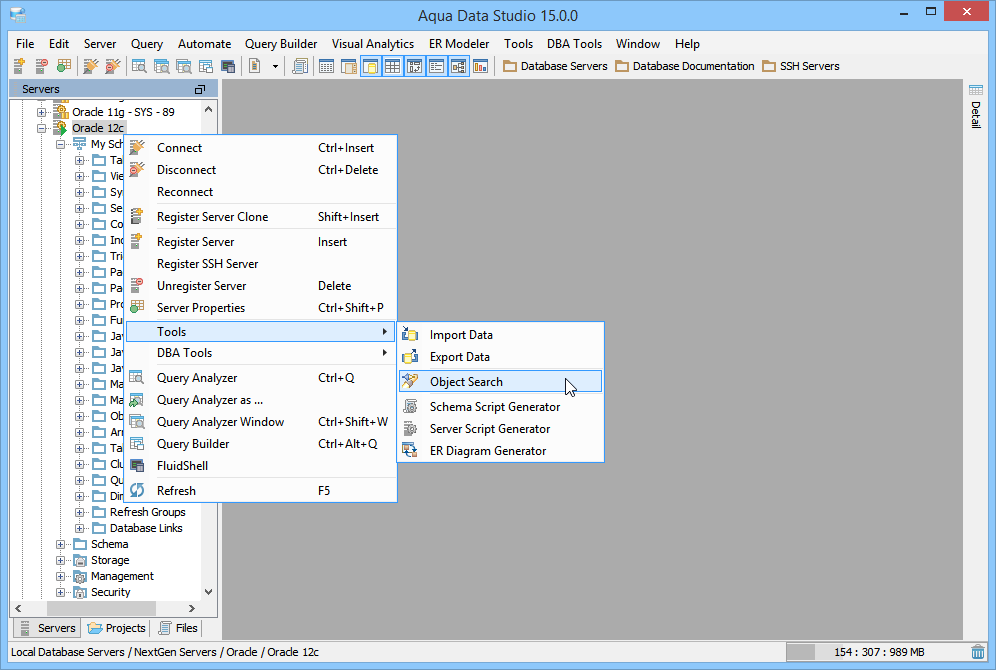Open the Database Documentation folder shortcut

pos(685,66)
